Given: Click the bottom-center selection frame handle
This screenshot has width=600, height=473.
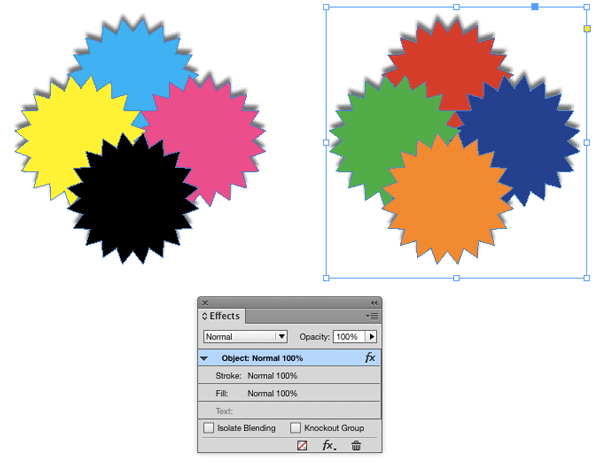Looking at the screenshot, I should coord(456,278).
